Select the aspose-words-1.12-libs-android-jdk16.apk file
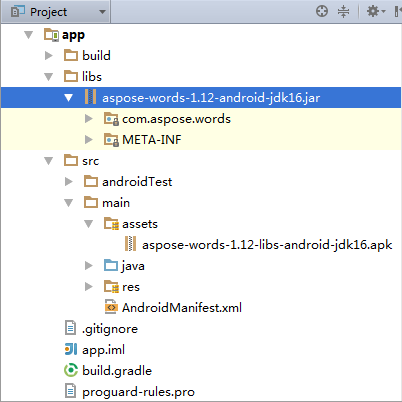 (267, 245)
